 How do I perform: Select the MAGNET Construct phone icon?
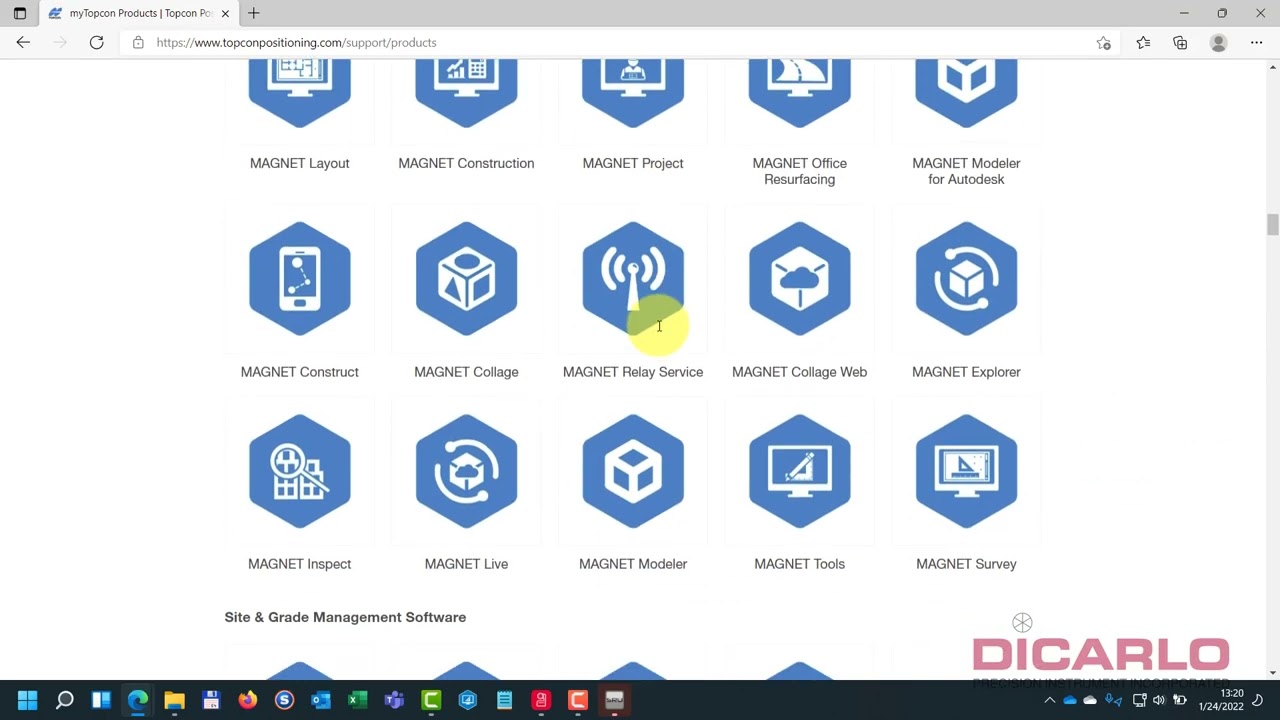tap(300, 278)
